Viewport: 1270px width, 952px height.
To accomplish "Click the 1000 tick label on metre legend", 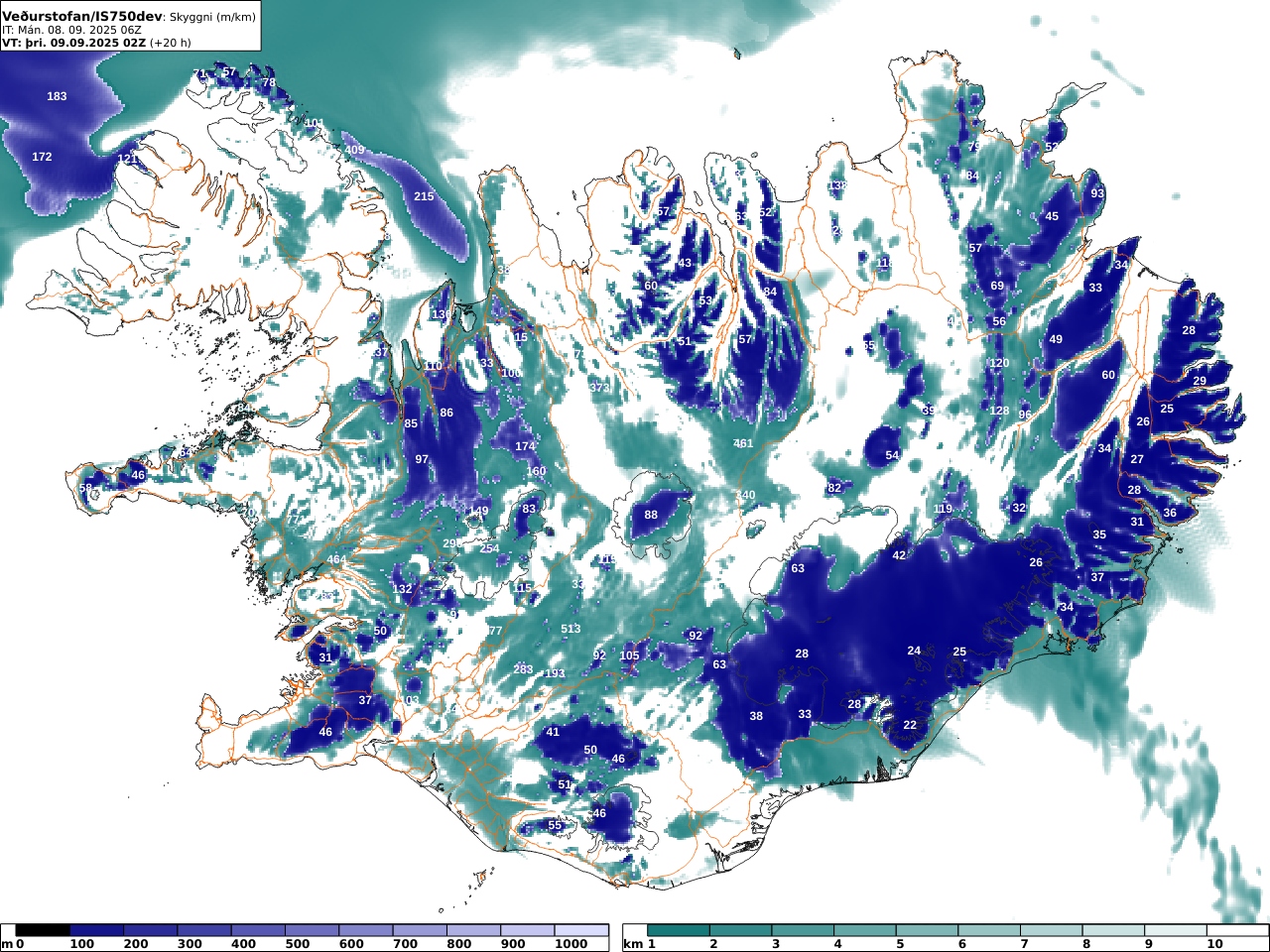I will [571, 944].
